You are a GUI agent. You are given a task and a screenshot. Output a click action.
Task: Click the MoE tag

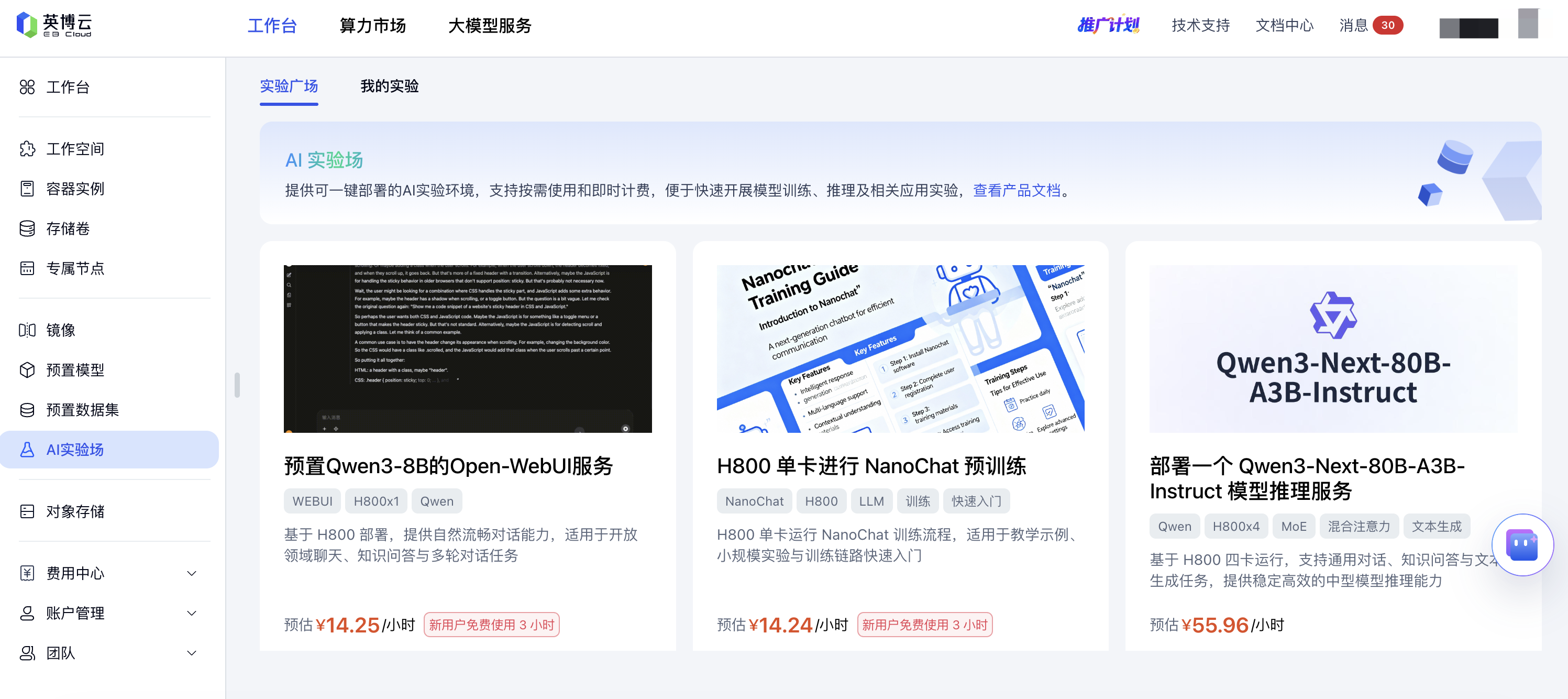pyautogui.click(x=1294, y=527)
